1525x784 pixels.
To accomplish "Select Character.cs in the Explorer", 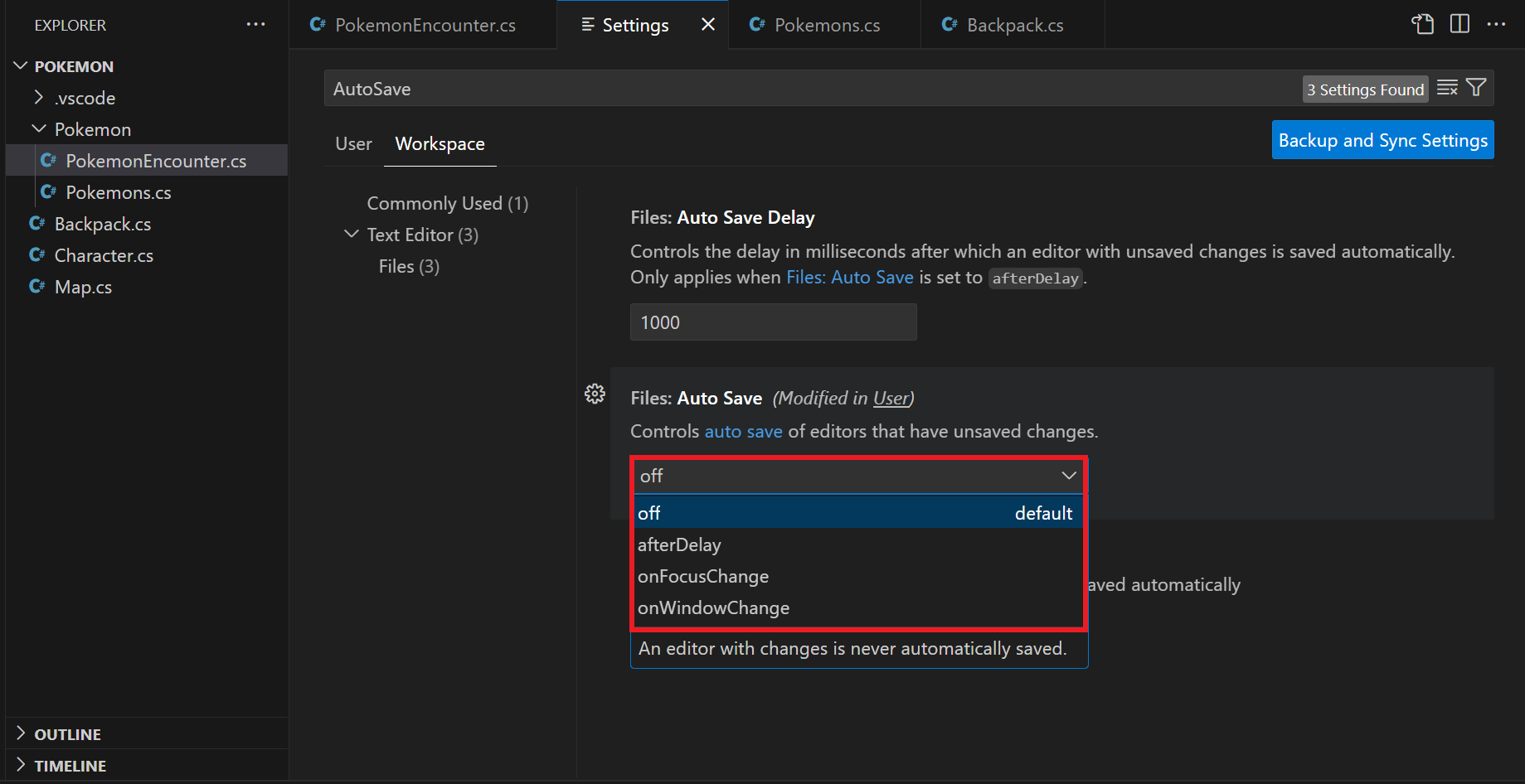I will coord(103,255).
